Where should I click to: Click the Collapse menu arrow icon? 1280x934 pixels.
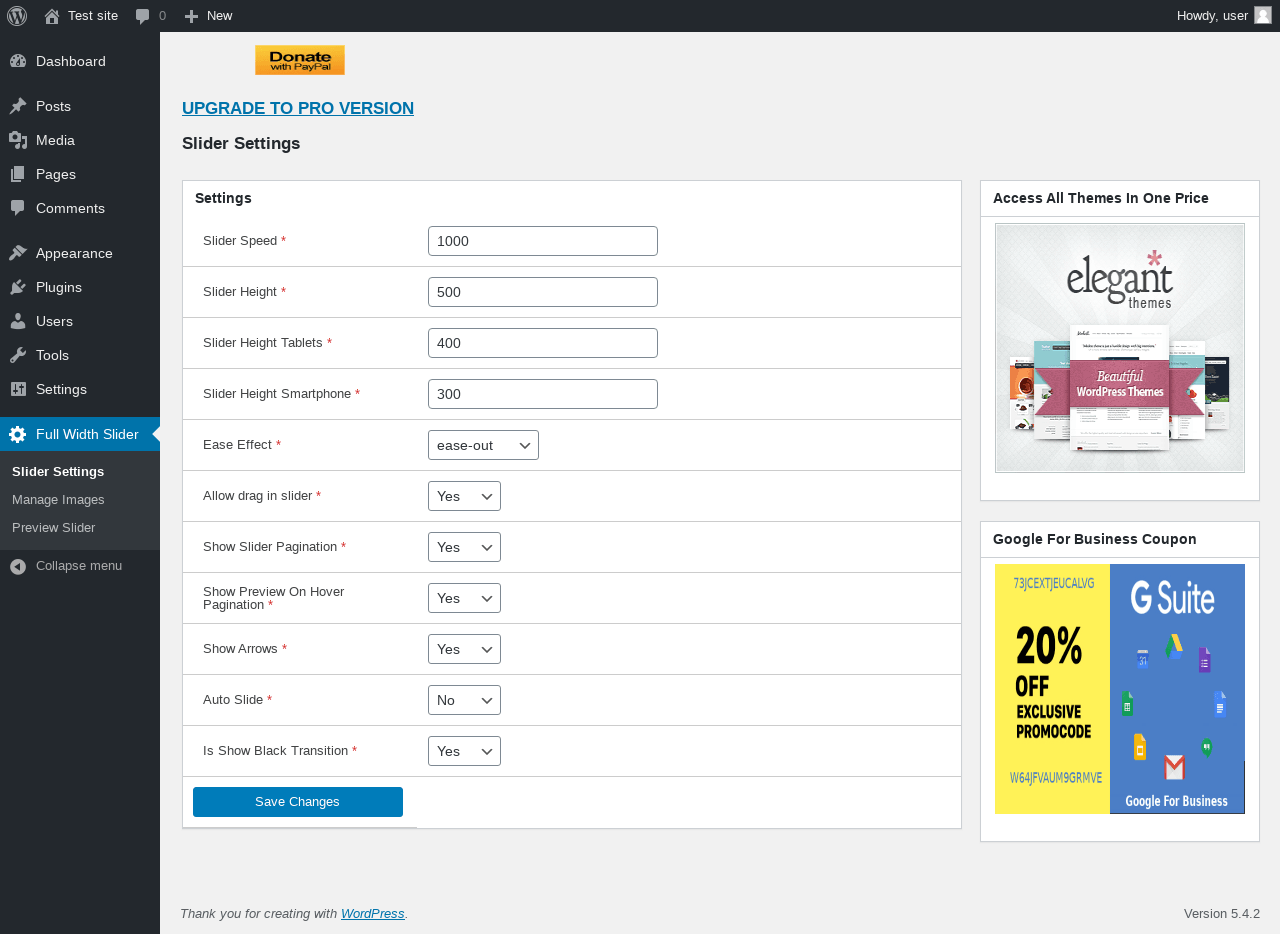click(x=18, y=566)
